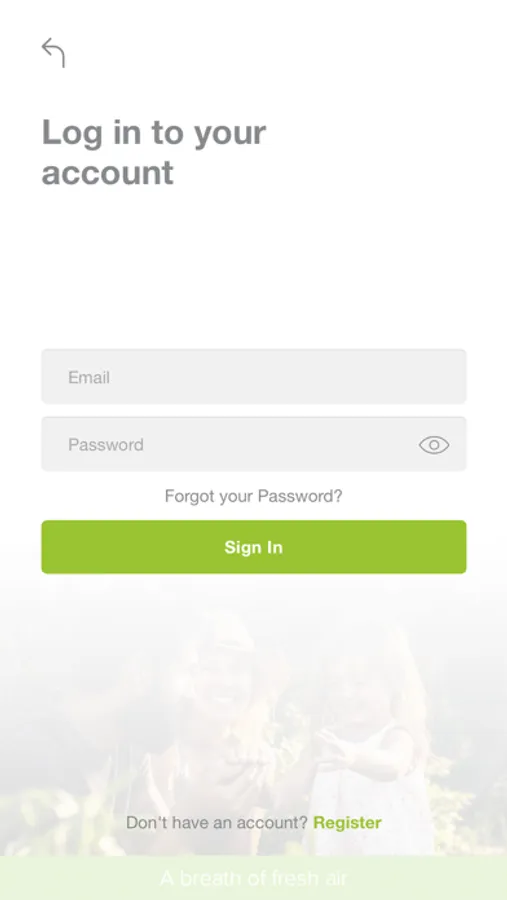Select the Password input field
The height and width of the screenshot is (900, 507).
point(254,444)
